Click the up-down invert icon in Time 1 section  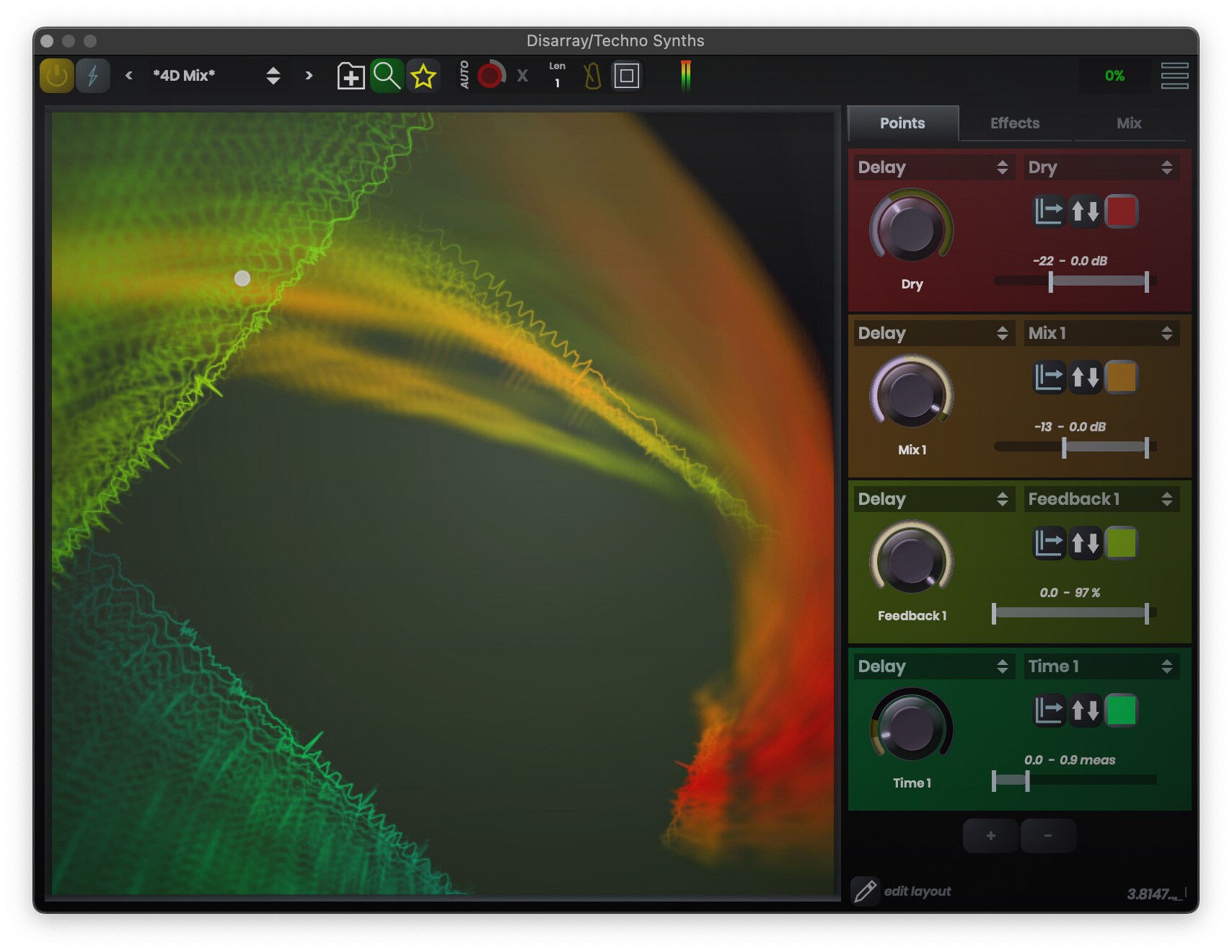(1085, 711)
